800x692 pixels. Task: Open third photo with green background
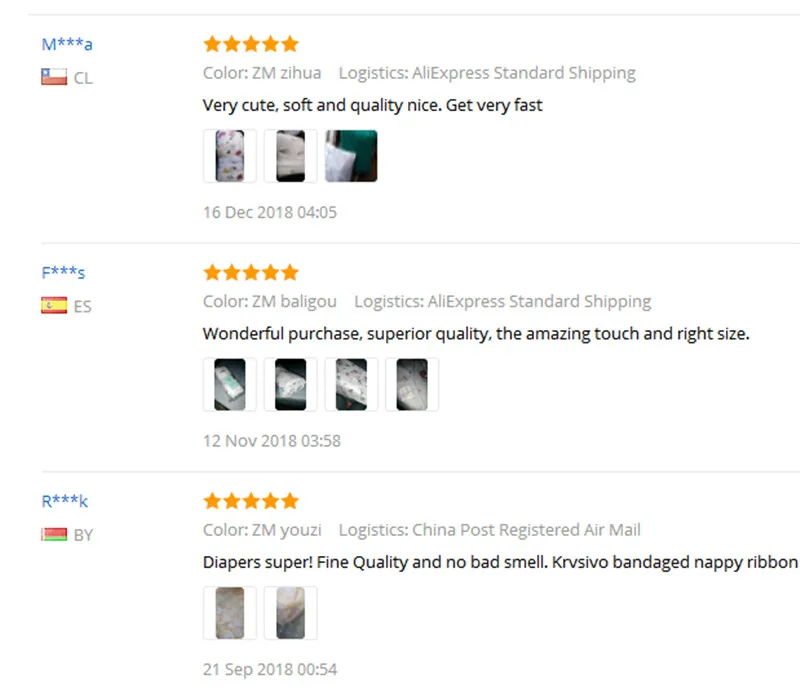point(351,156)
